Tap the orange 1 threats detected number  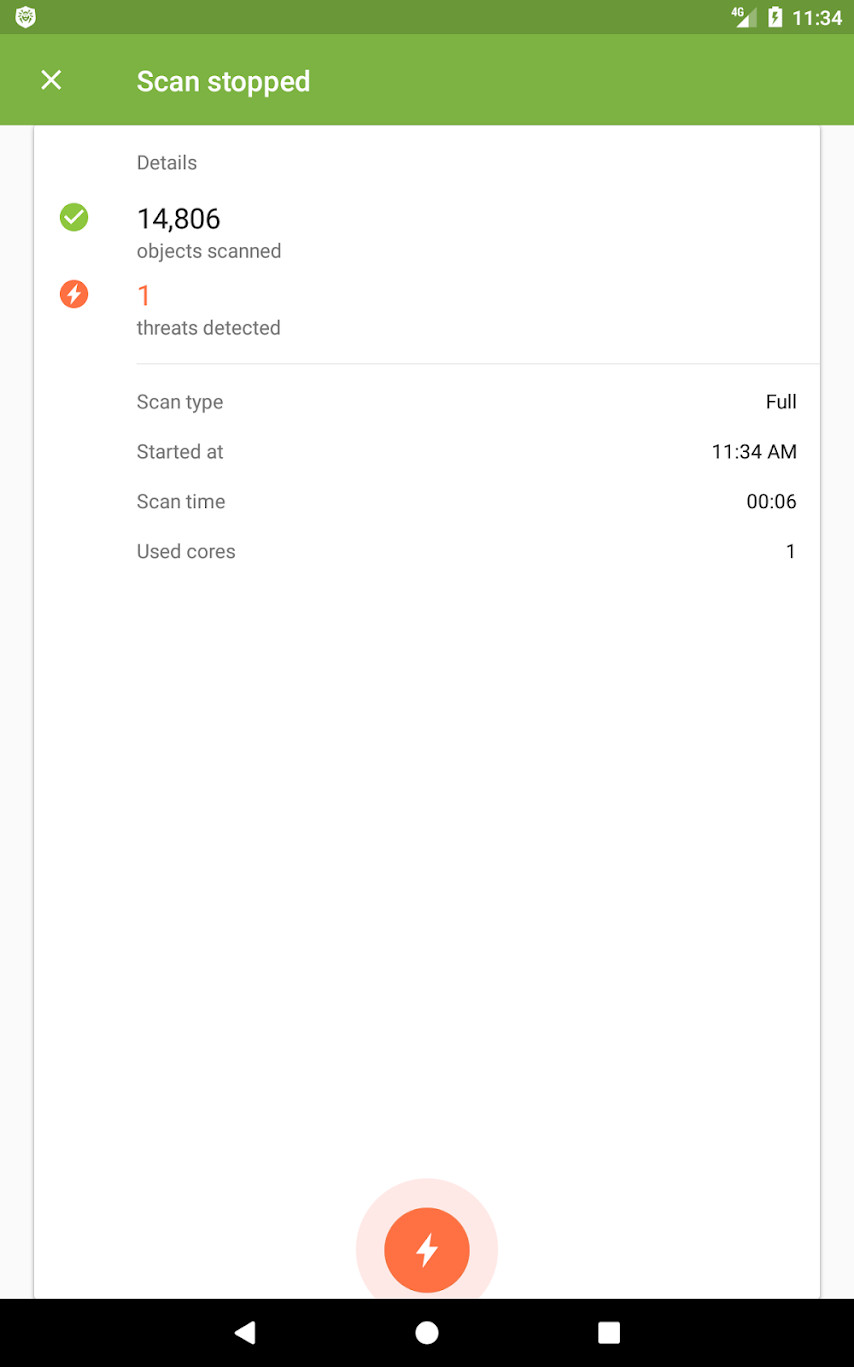click(x=144, y=295)
